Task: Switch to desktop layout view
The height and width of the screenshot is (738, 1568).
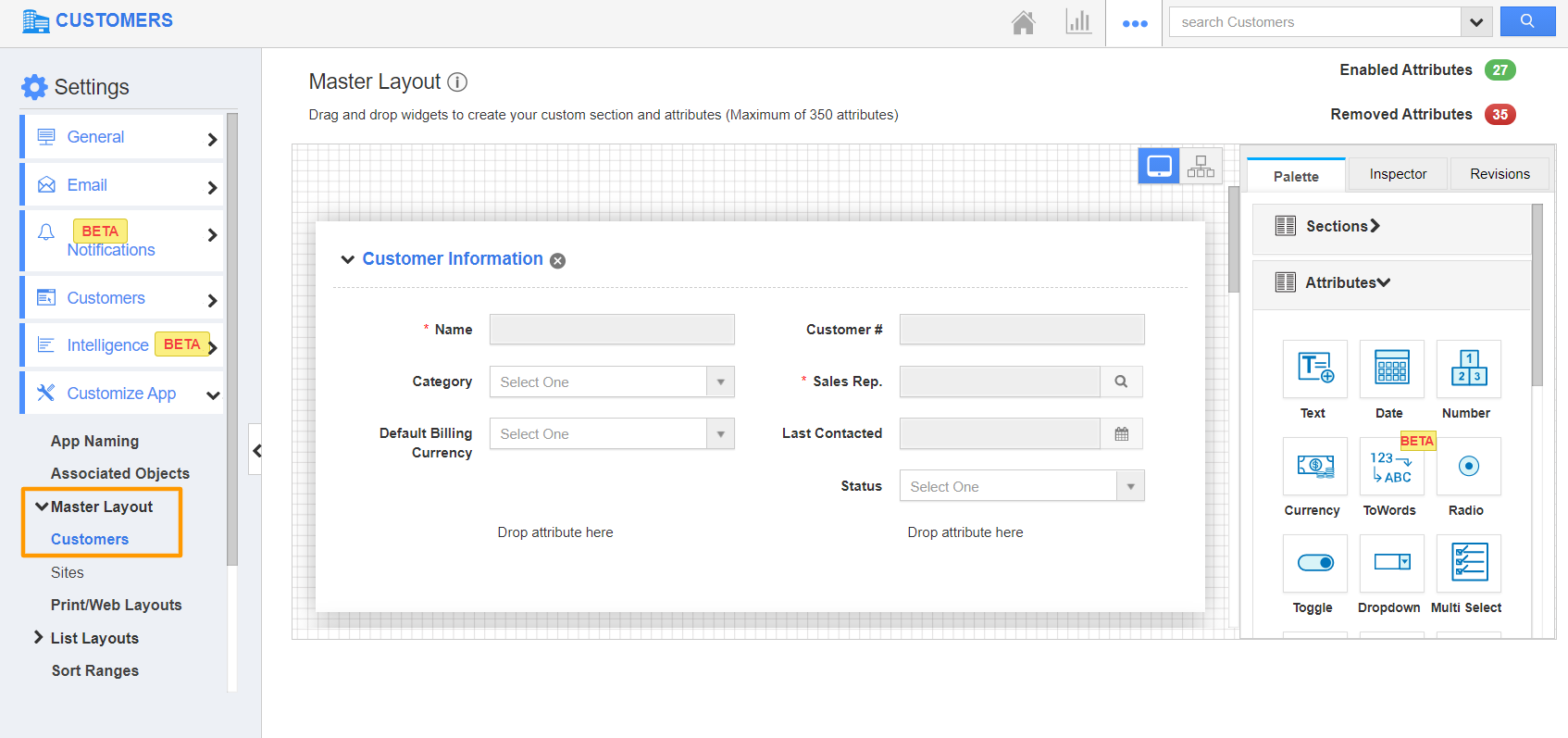Action: click(1159, 167)
